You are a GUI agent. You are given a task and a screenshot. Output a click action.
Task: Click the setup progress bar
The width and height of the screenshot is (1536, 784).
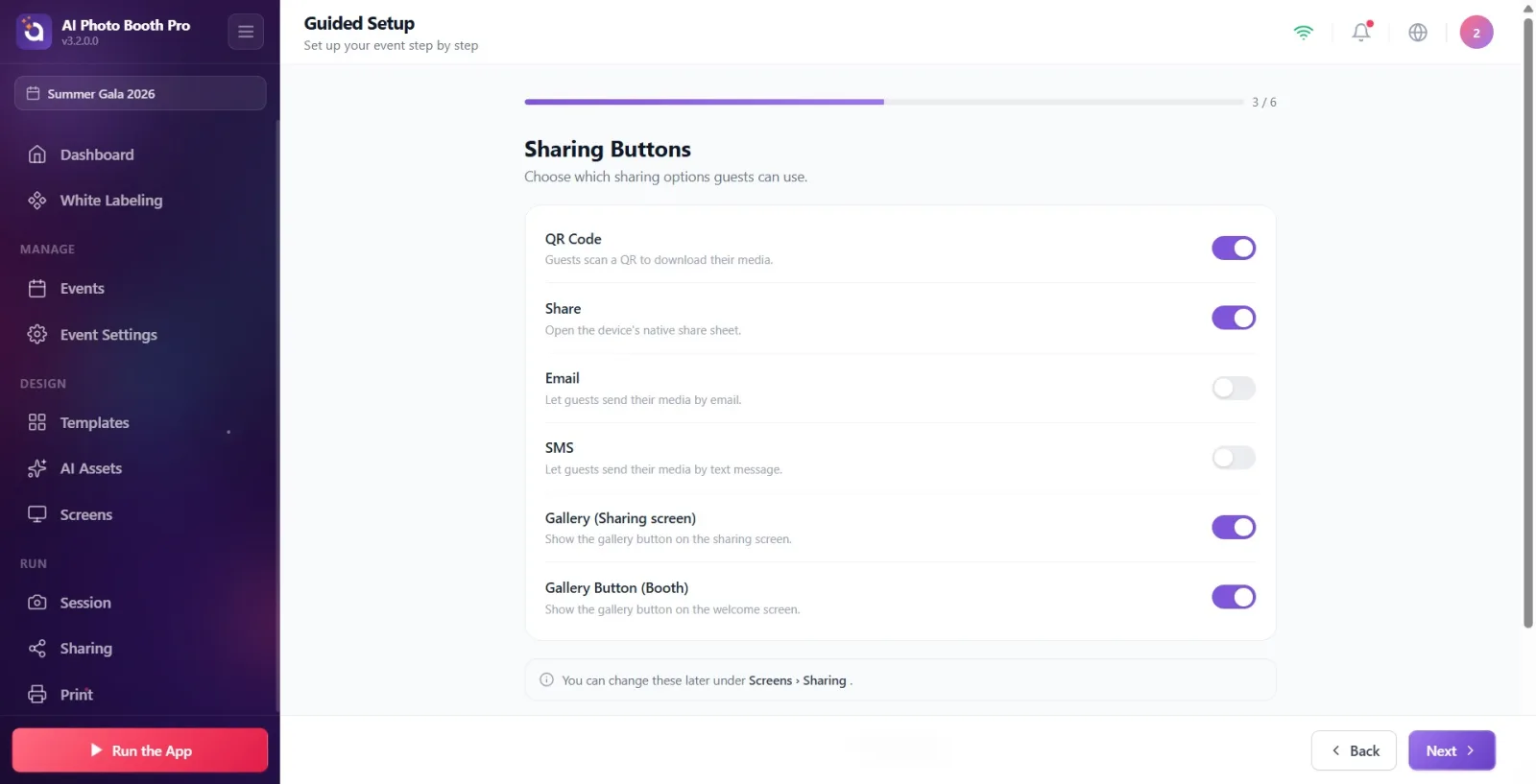pos(883,102)
